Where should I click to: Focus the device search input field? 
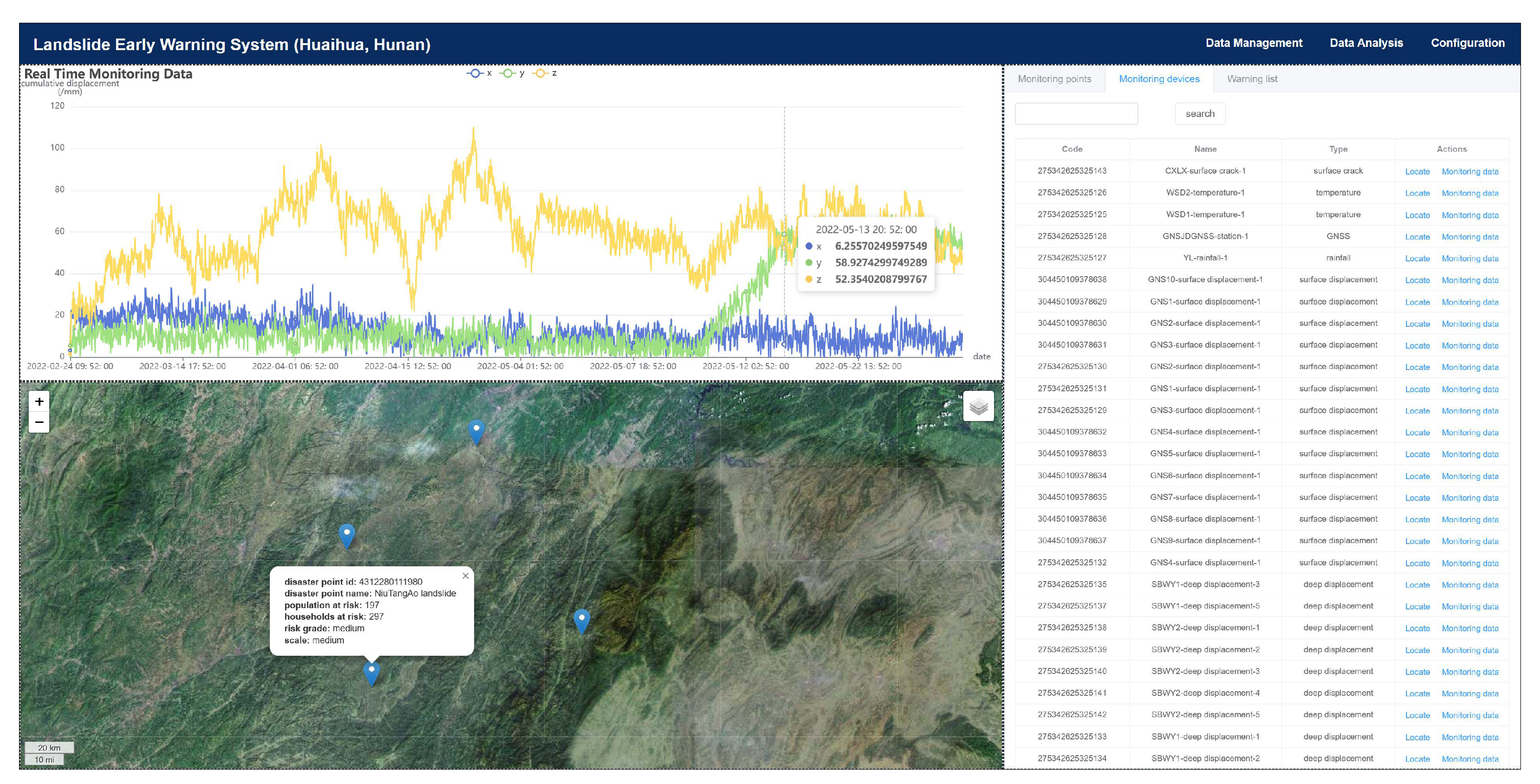1076,114
